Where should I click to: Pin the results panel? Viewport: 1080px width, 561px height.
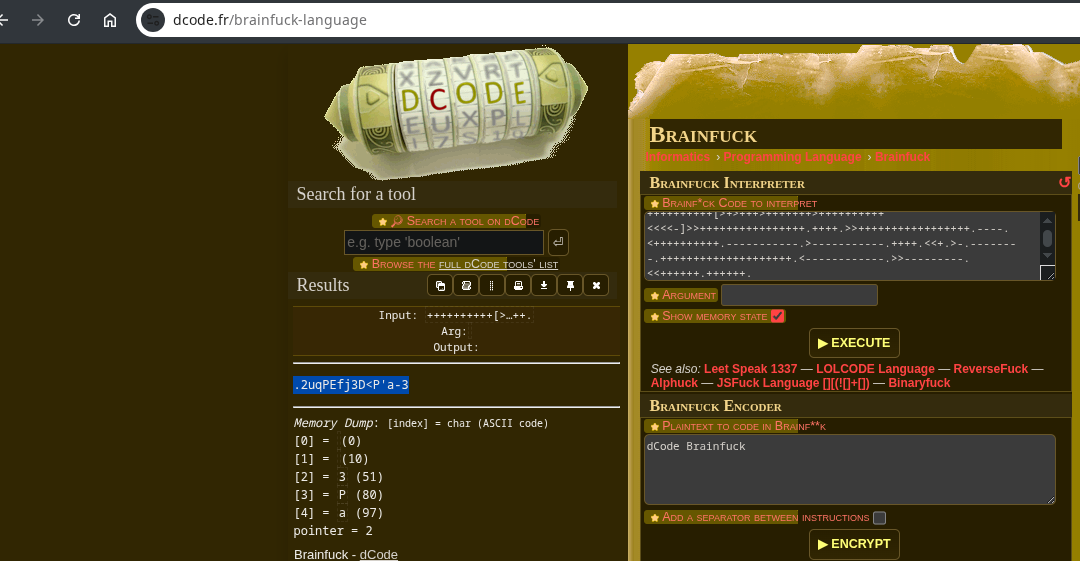pyautogui.click(x=569, y=286)
